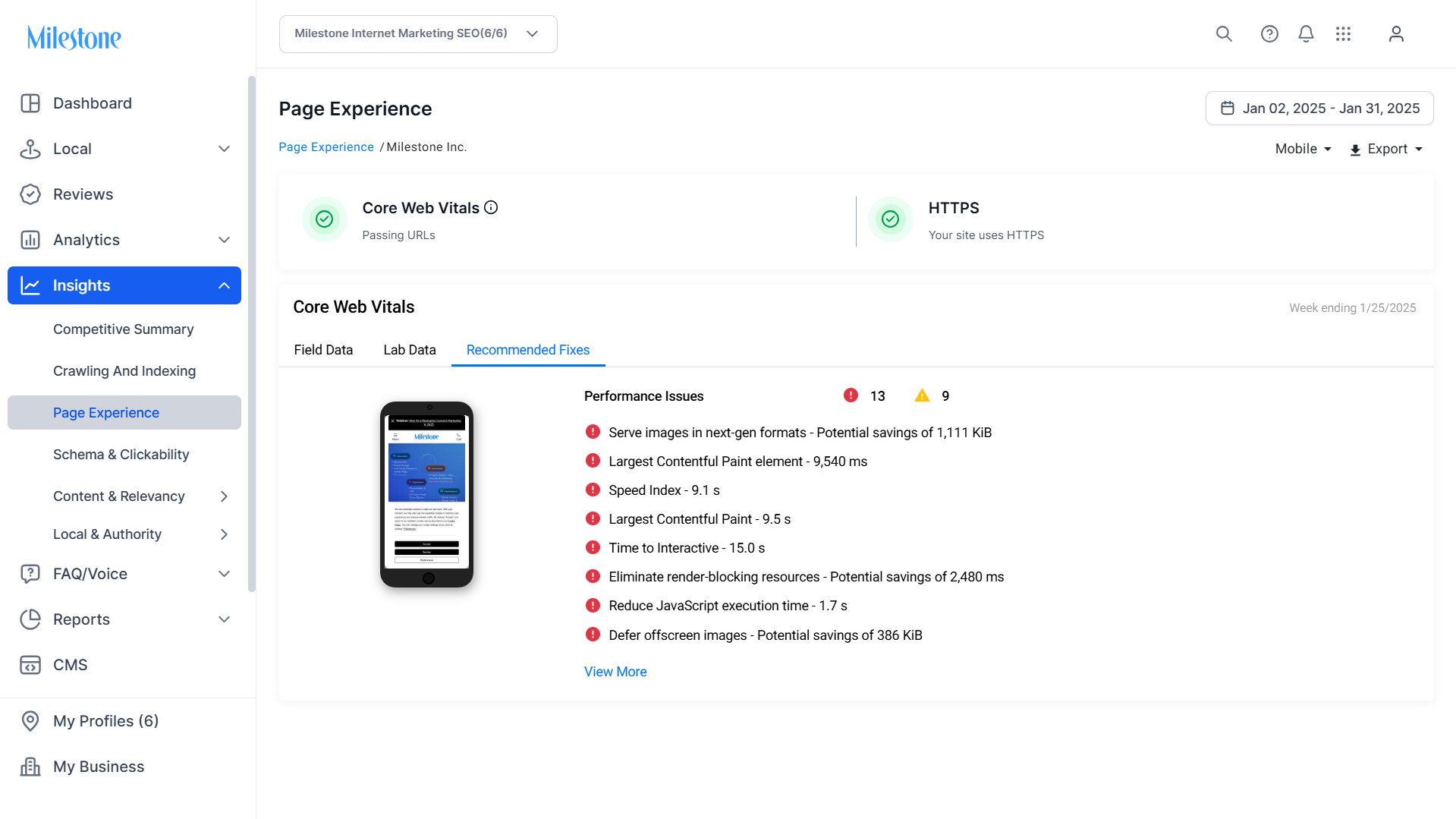Click the Dashboard sidebar icon

(x=30, y=103)
